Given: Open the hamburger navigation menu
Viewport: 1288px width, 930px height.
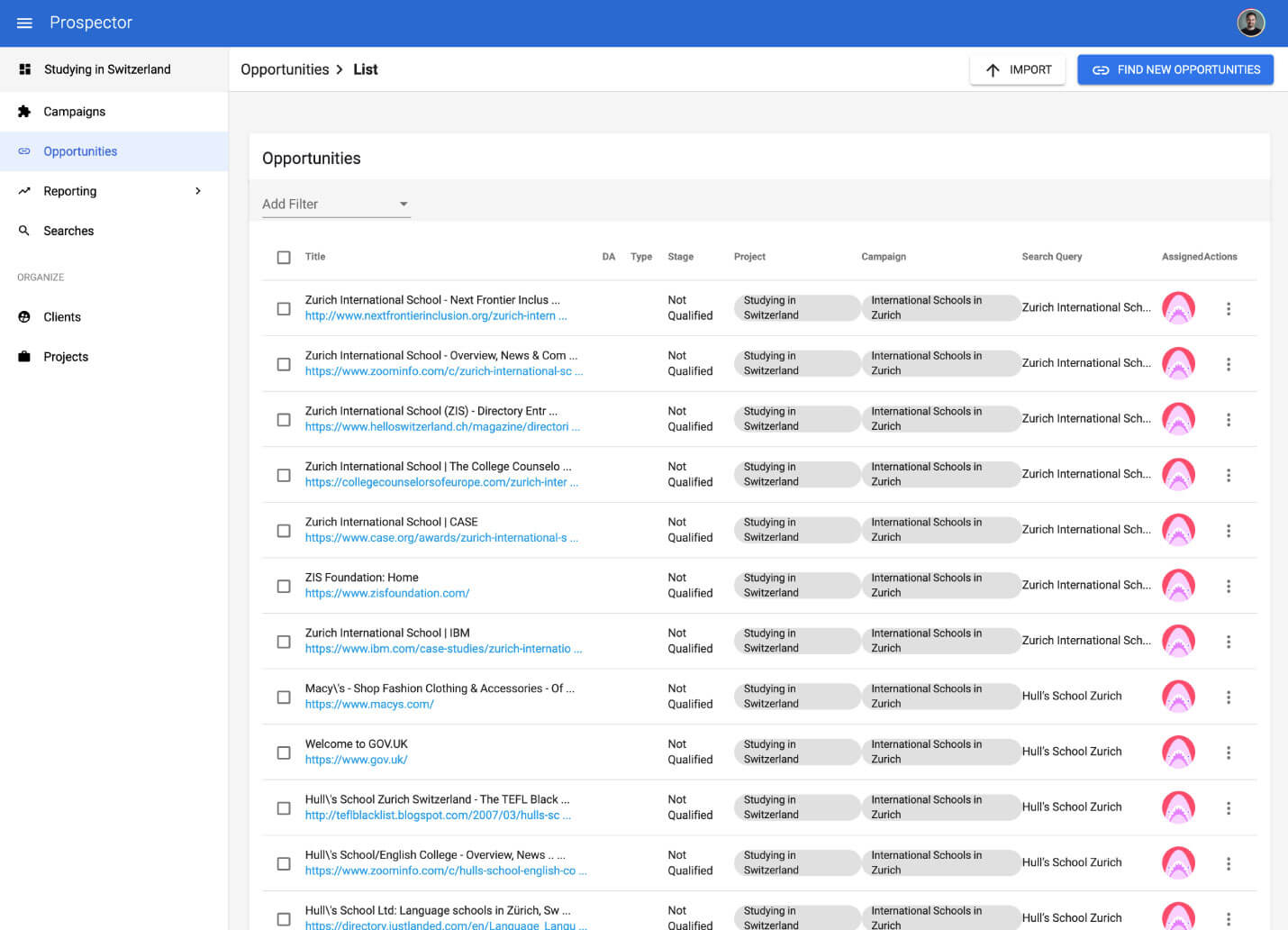Looking at the screenshot, I should click(24, 23).
